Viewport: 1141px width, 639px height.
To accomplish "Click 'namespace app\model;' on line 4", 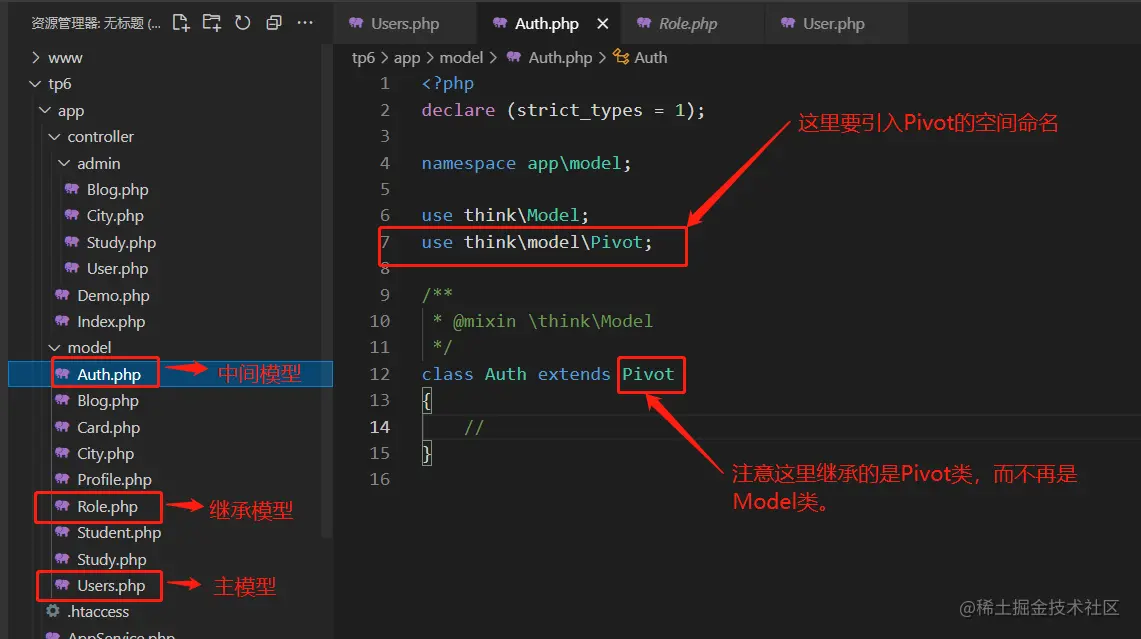I will click(526, 163).
